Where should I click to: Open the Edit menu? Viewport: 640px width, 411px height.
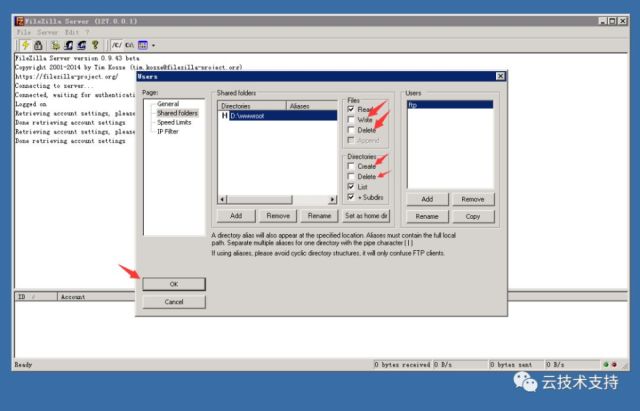pyautogui.click(x=71, y=32)
